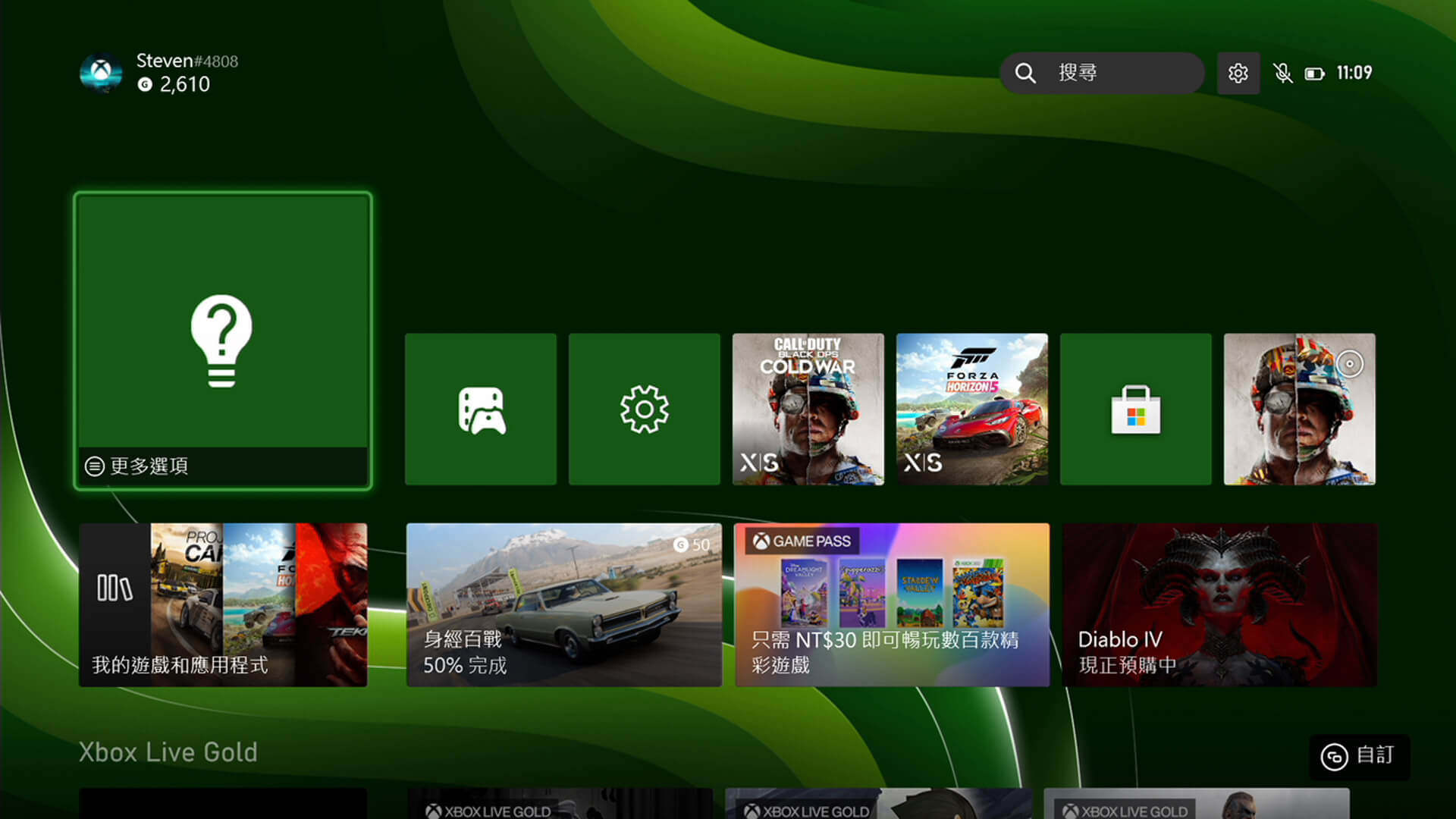Click the 自訂 customize button
Viewport: 1456px width, 819px height.
[x=1360, y=756]
